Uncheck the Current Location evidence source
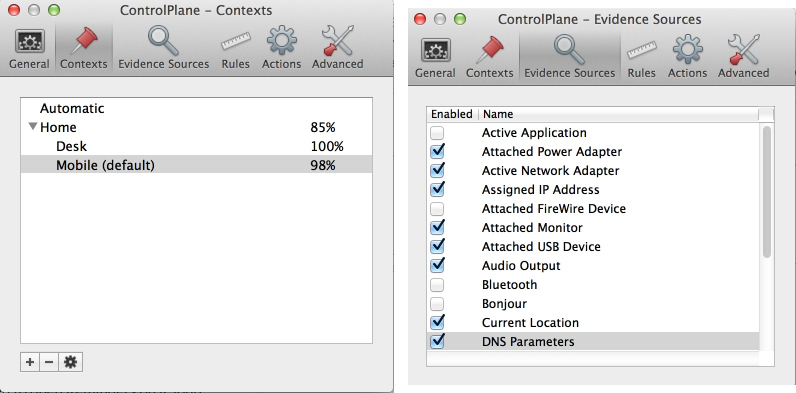Image resolution: width=796 pixels, height=393 pixels. pyautogui.click(x=437, y=323)
